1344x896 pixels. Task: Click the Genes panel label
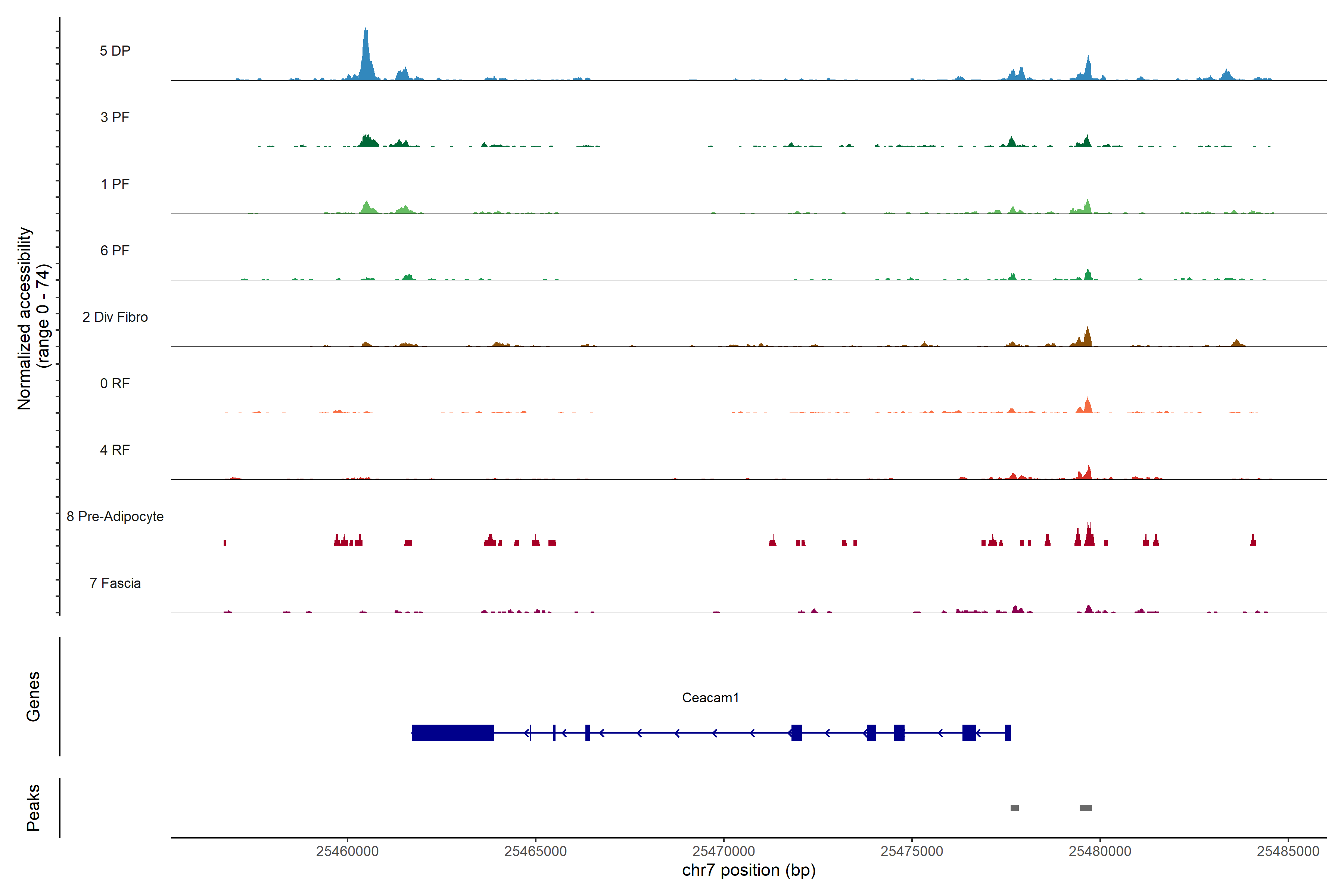tap(33, 697)
